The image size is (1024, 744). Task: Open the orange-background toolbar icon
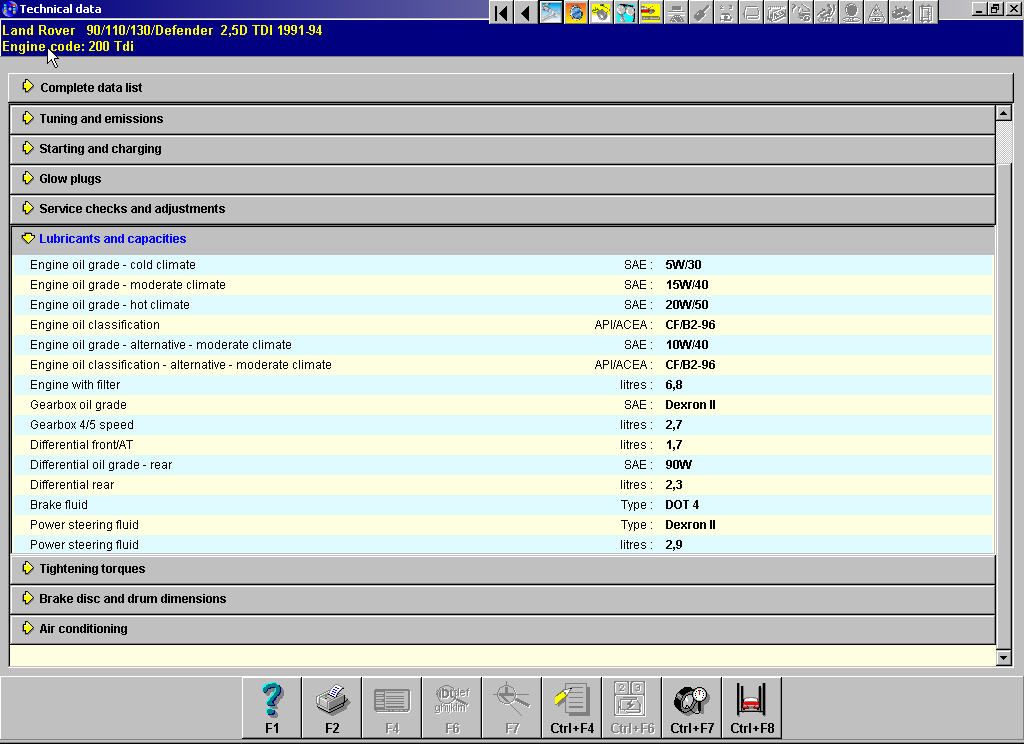[576, 12]
